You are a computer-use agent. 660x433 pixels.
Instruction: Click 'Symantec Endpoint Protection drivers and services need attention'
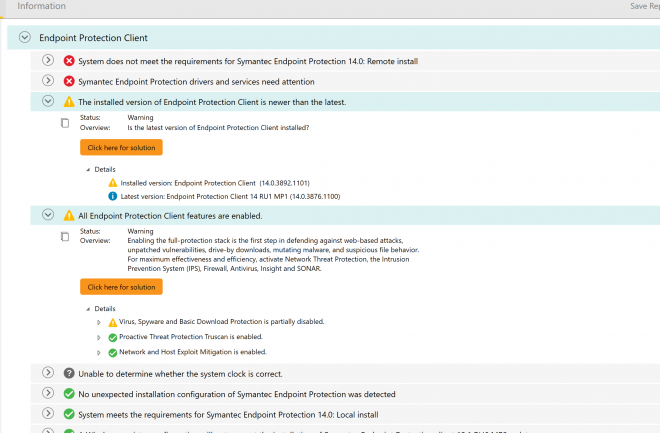tap(196, 82)
